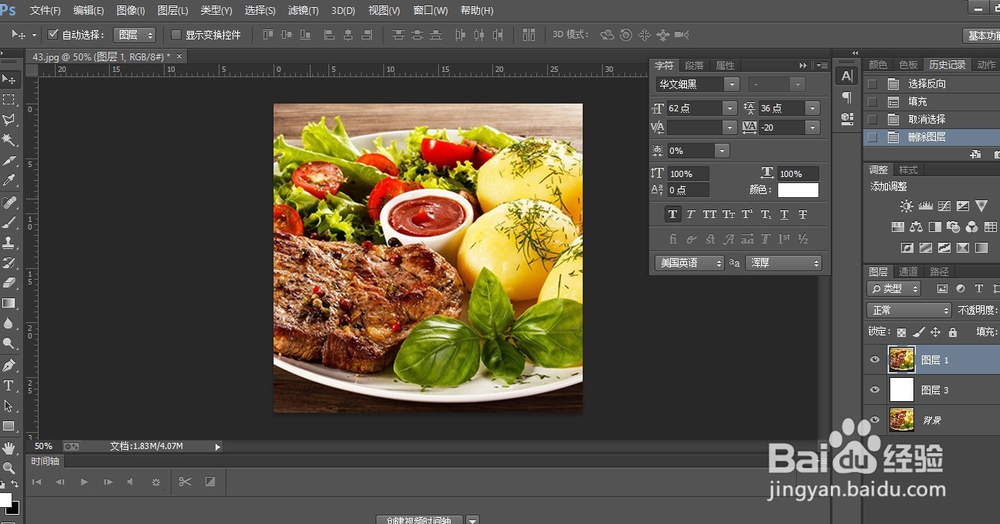Select the Eraser tool
Image resolution: width=1000 pixels, height=524 pixels.
click(9, 283)
